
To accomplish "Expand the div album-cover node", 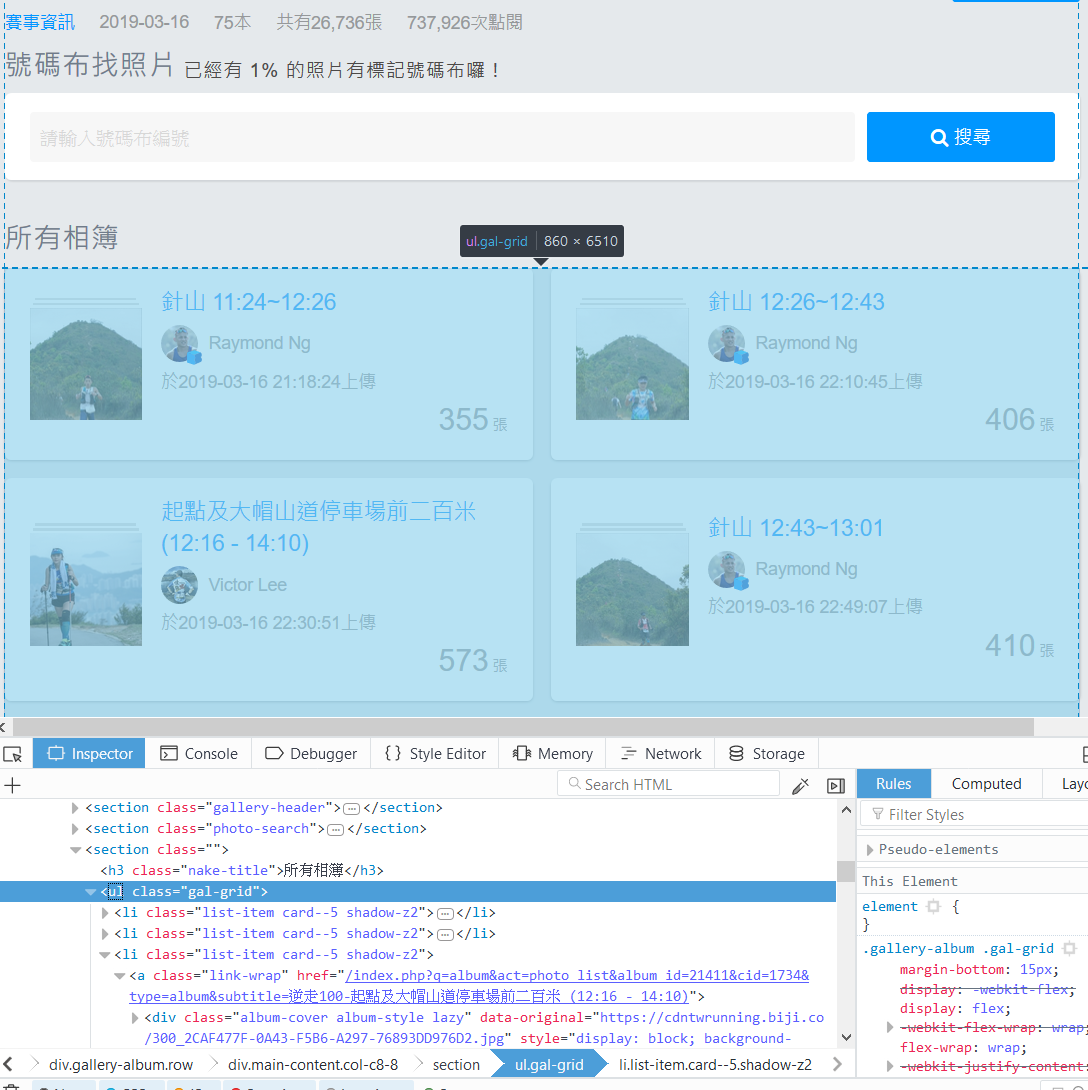I will click(x=134, y=1018).
